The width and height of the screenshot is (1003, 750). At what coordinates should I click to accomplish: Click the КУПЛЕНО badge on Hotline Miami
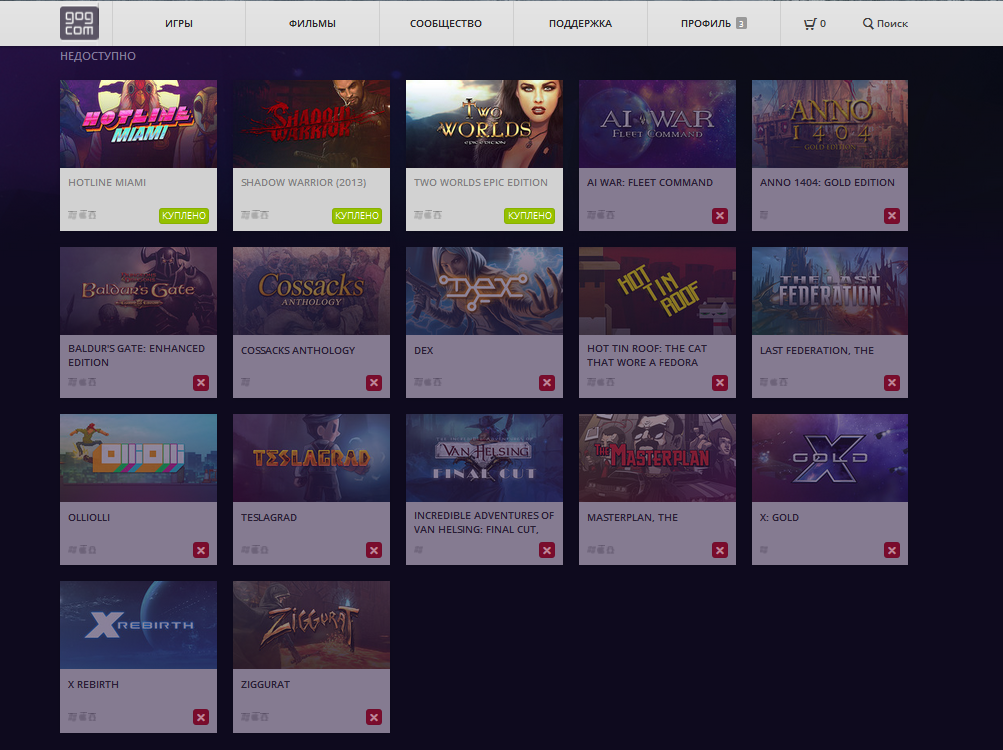[x=185, y=214]
